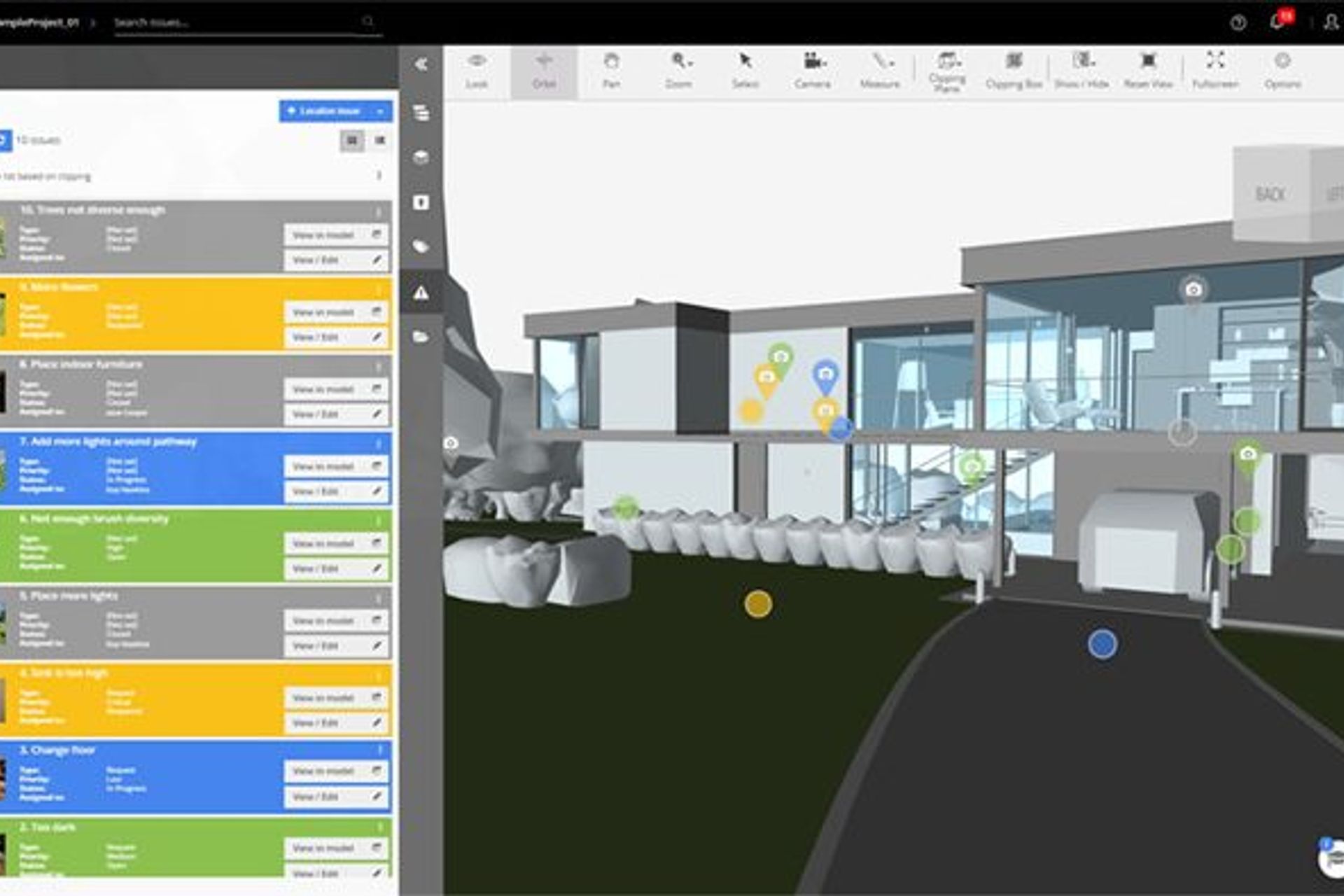The image size is (1344, 896).
Task: Open the viewer Options settings
Action: (1283, 69)
